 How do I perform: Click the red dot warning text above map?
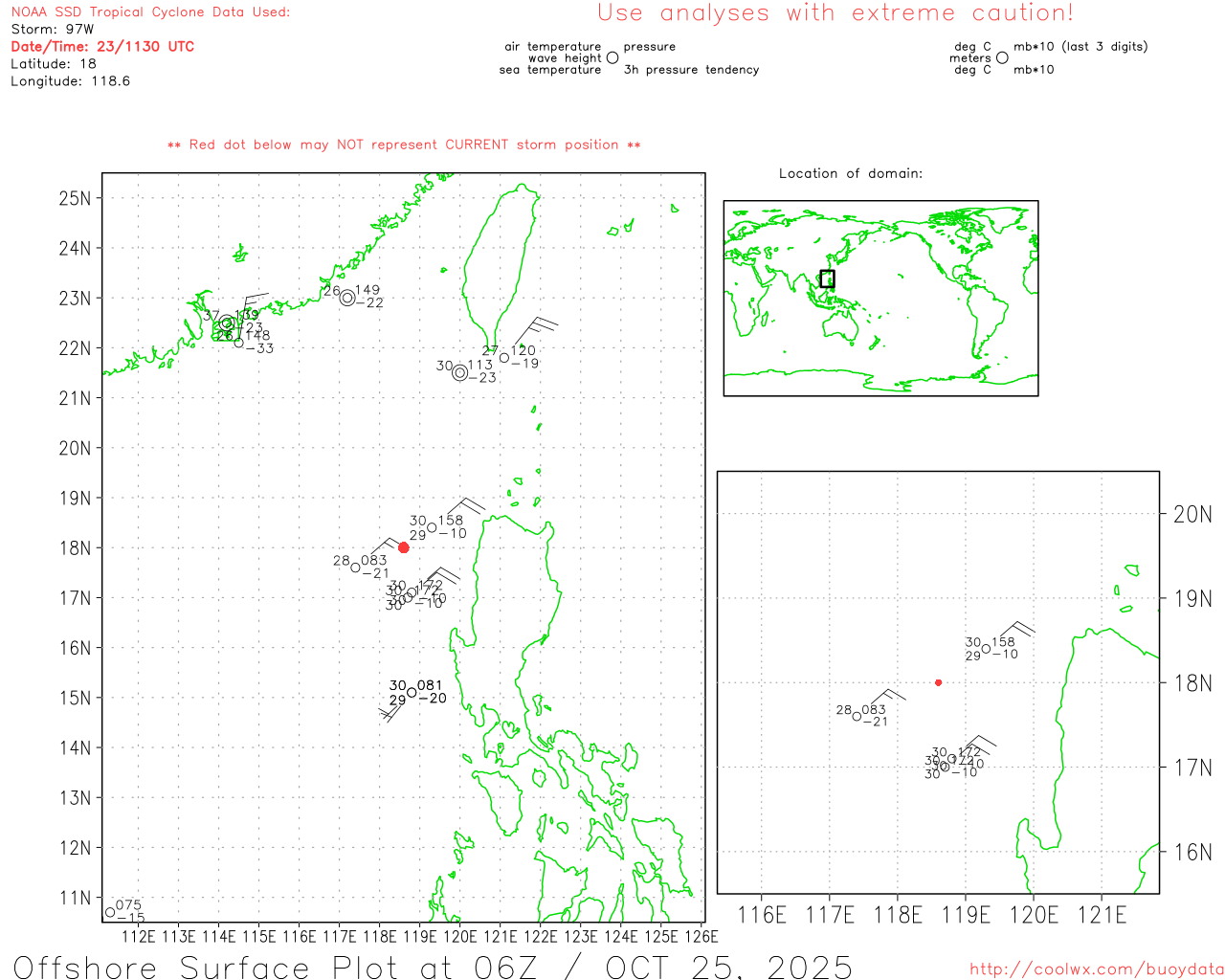pos(404,145)
